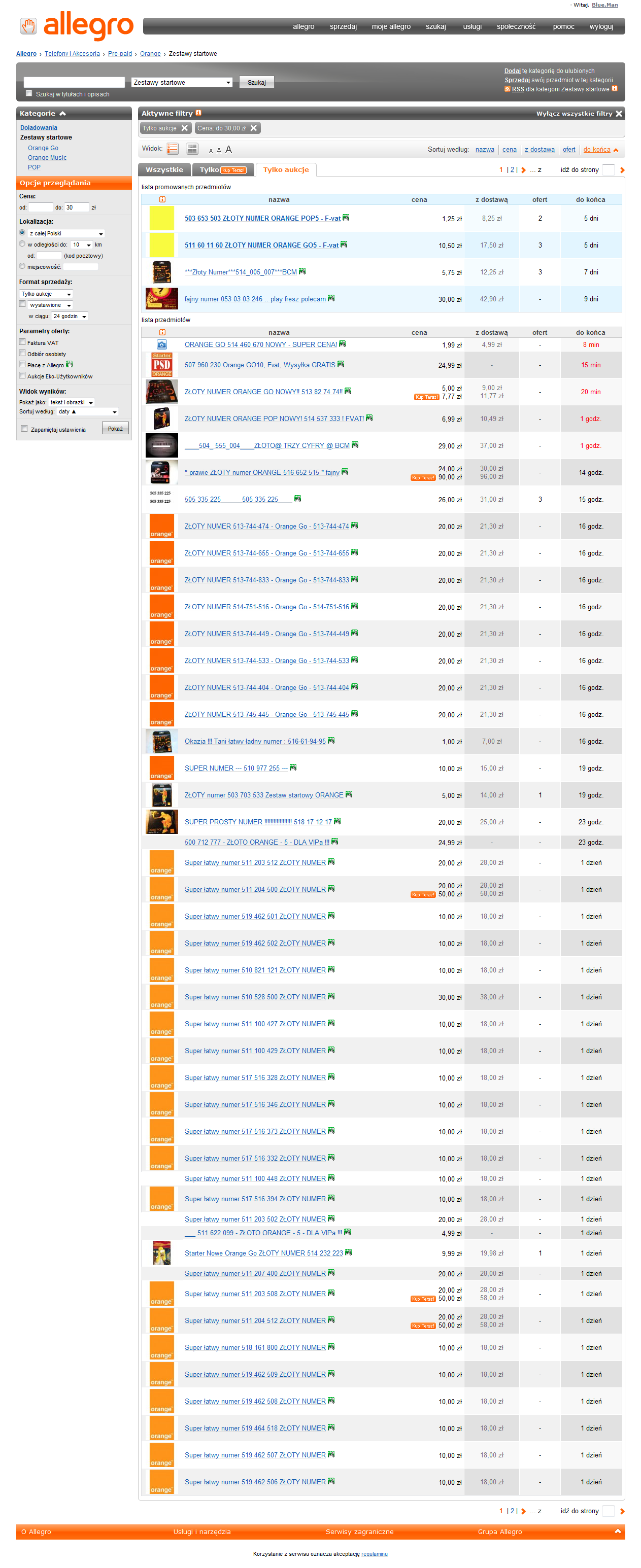
Task: Sort listings by 'cena' link
Action: pyautogui.click(x=510, y=150)
